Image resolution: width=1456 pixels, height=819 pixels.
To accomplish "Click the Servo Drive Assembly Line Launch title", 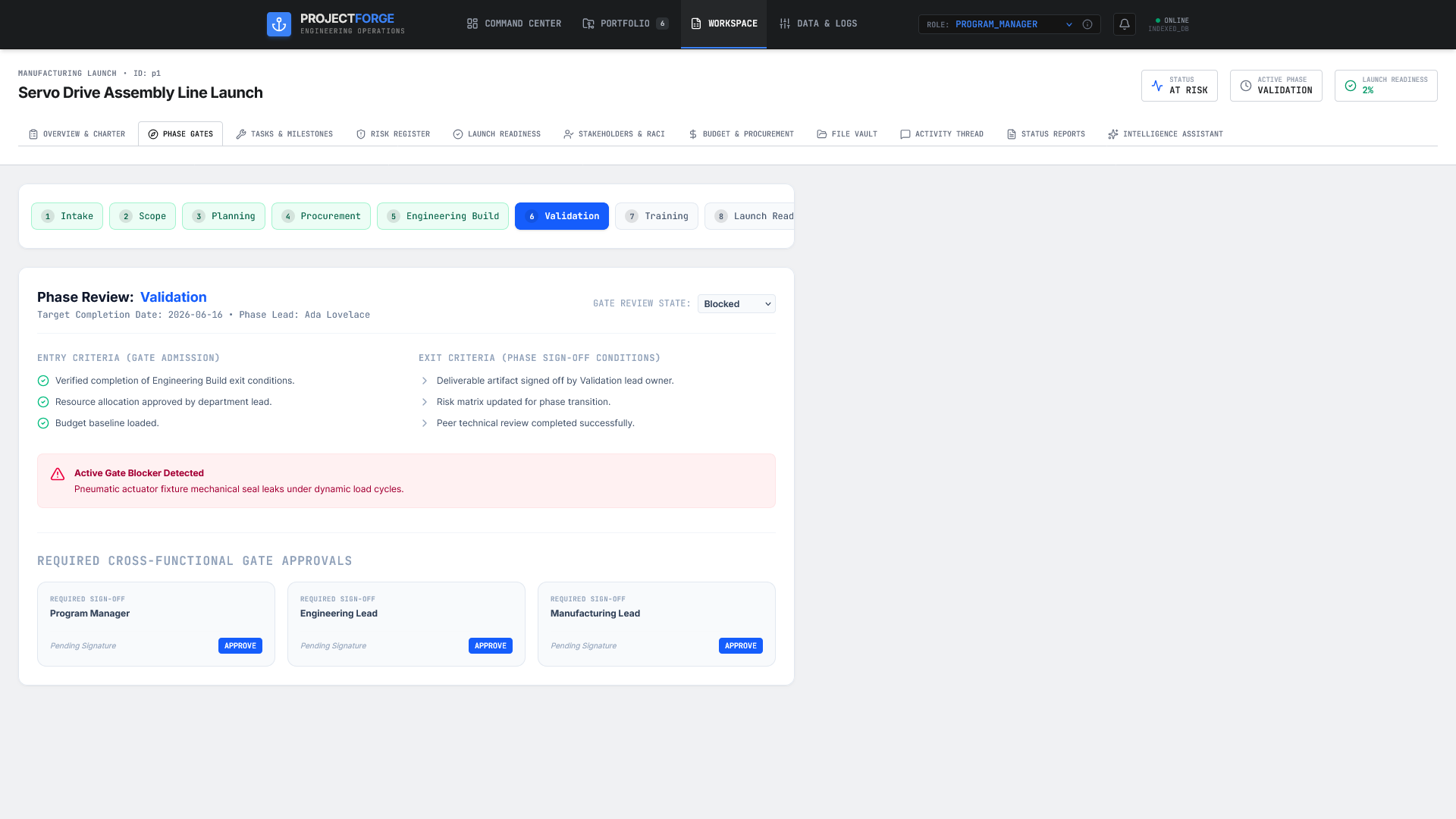I will [x=140, y=93].
